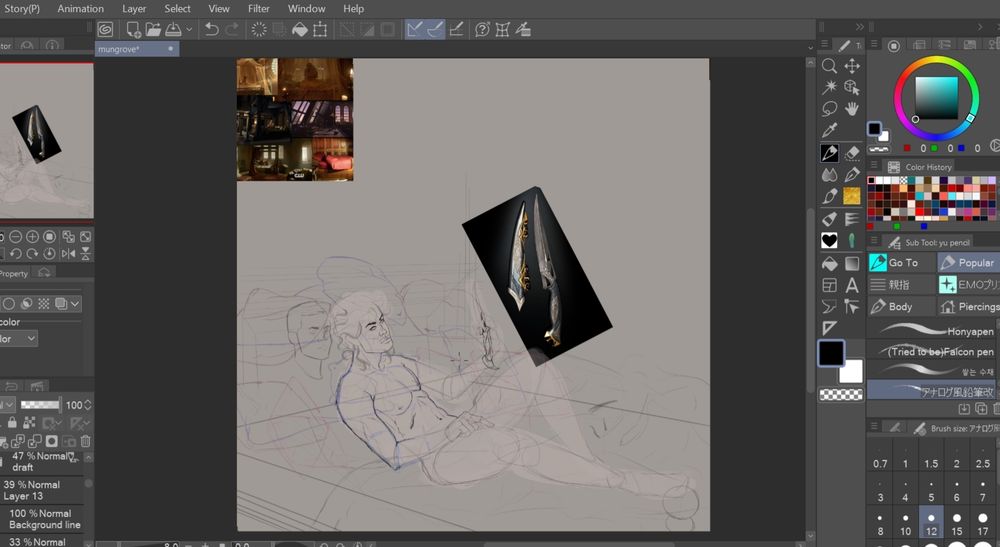Select the Hand pan tool
This screenshot has width=1000, height=547.
point(852,109)
